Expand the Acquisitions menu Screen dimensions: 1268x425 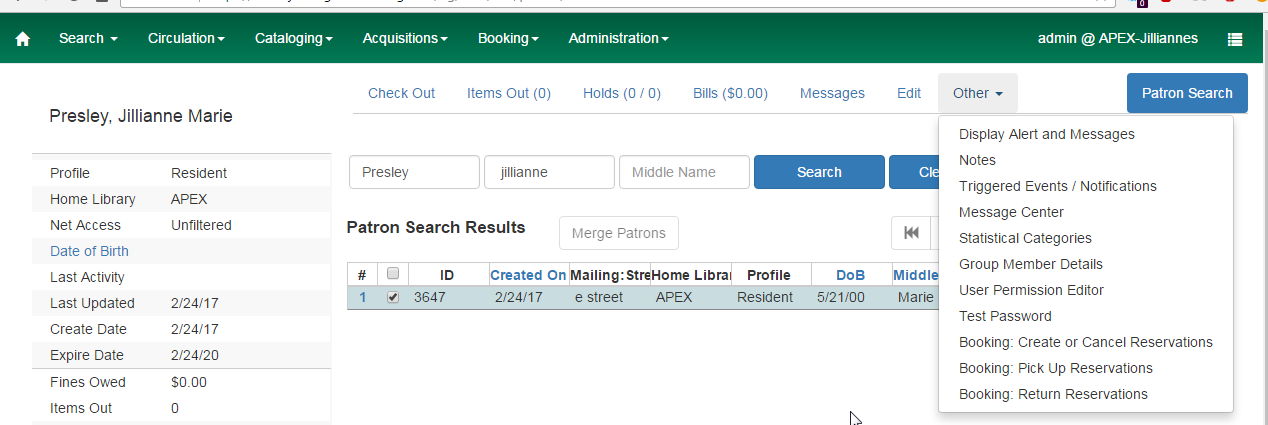pyautogui.click(x=405, y=38)
